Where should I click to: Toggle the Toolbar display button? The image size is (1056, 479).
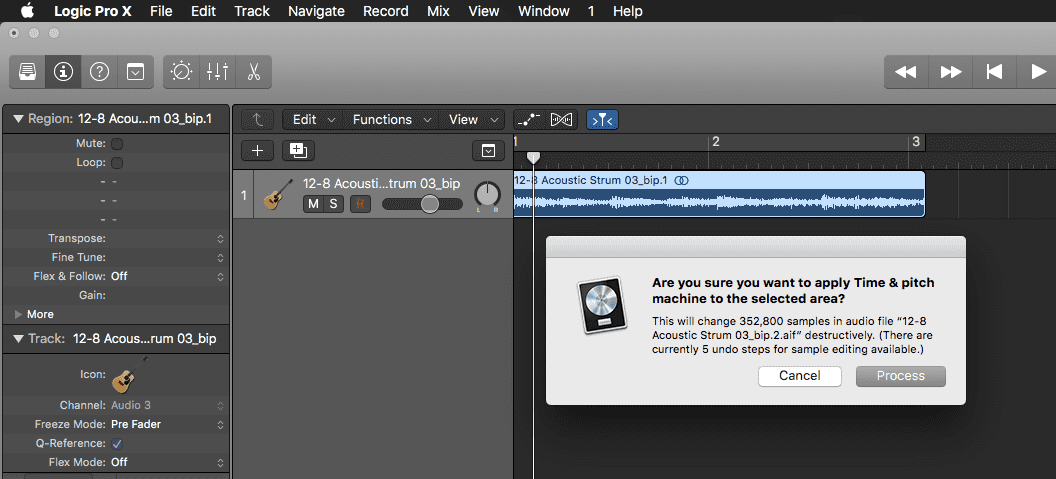click(136, 71)
